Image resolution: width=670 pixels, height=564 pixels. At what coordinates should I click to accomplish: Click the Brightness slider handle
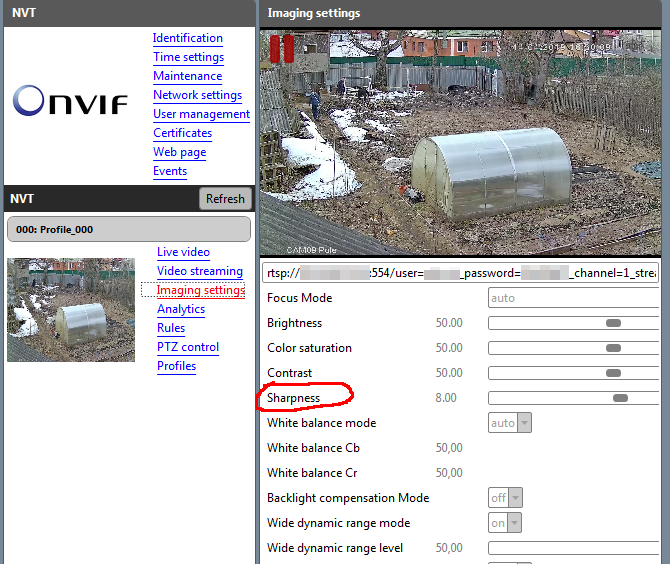[613, 323]
